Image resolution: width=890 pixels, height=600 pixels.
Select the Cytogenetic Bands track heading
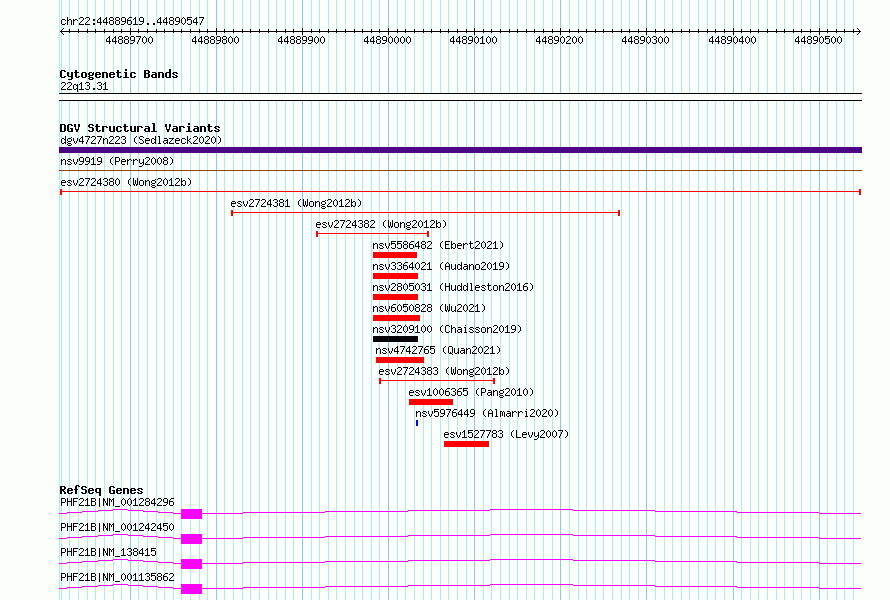click(119, 74)
